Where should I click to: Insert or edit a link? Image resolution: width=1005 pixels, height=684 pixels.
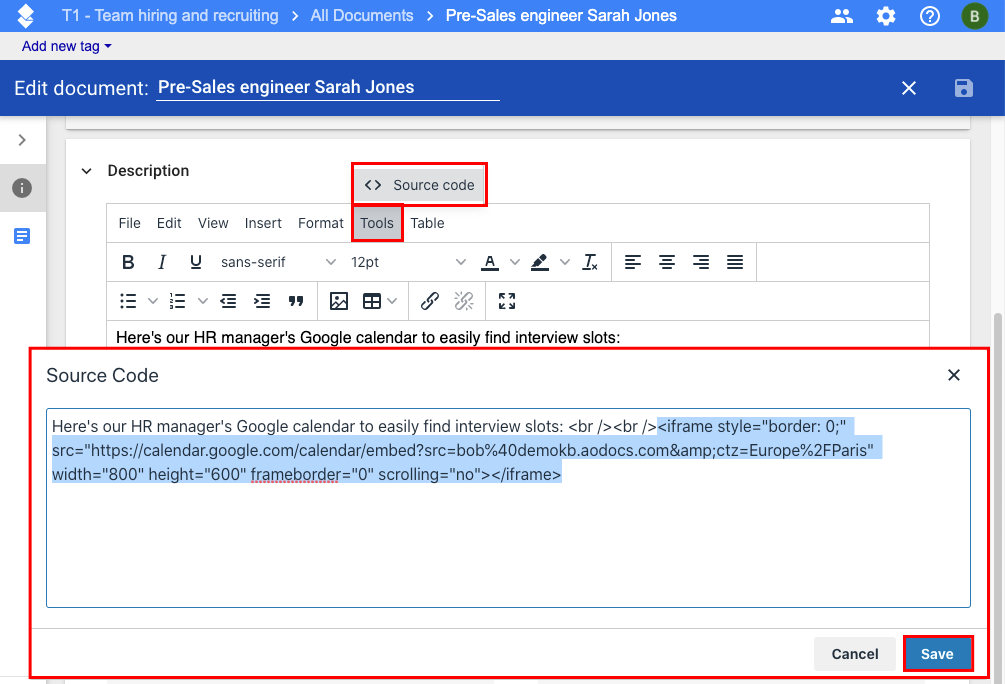pyautogui.click(x=429, y=301)
